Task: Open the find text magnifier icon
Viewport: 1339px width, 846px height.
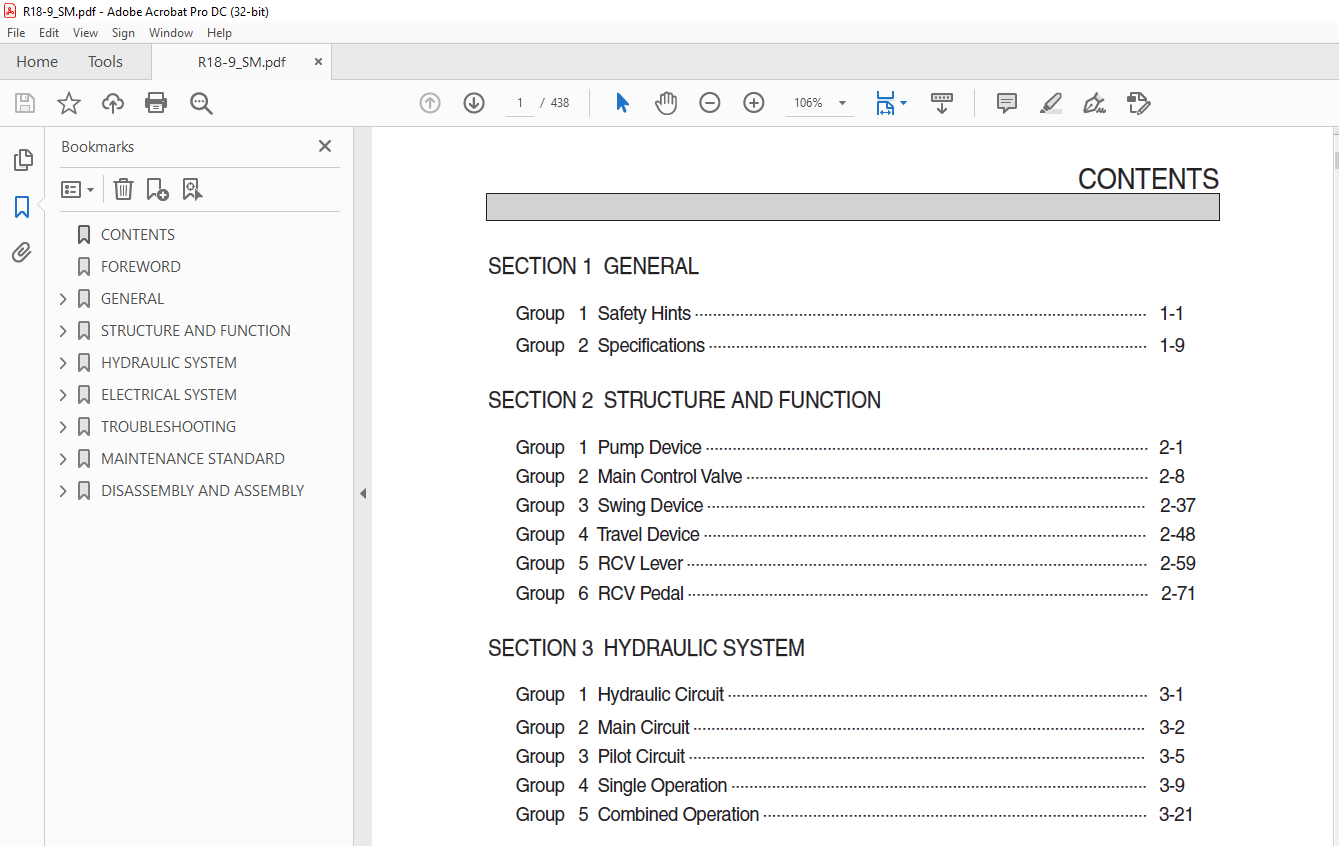Action: point(201,103)
